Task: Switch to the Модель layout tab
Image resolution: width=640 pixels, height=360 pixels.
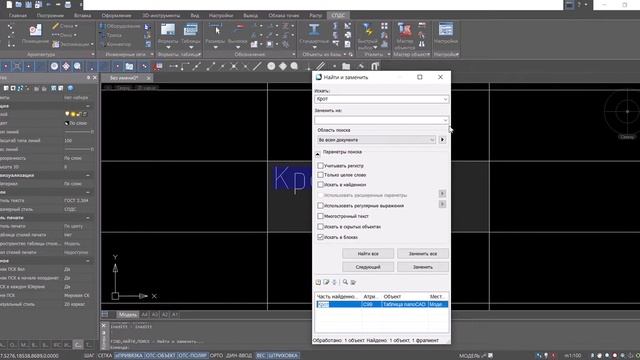Action: click(x=128, y=314)
